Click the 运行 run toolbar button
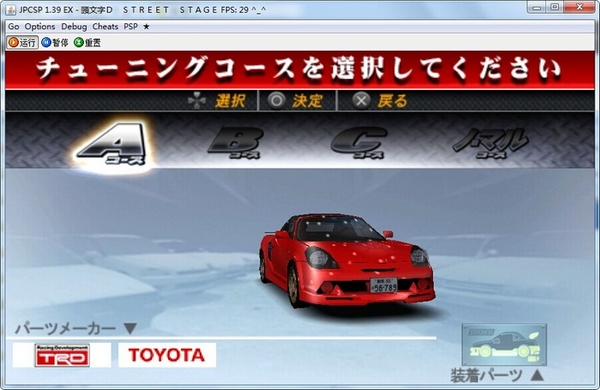This screenshot has height=390, width=600. pos(22,42)
